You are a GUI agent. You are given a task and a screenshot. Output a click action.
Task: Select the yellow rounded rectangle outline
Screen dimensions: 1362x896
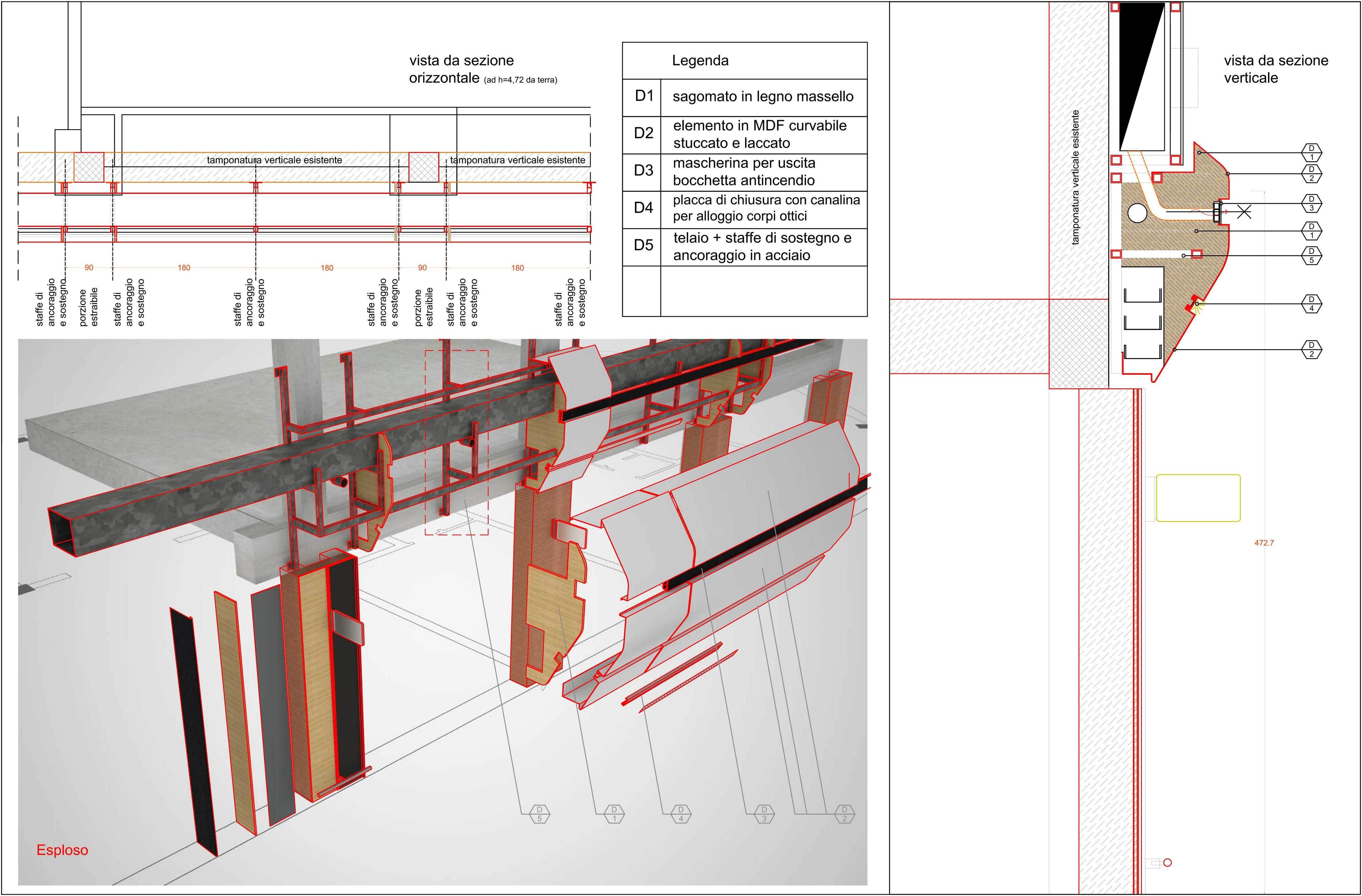click(x=1198, y=498)
